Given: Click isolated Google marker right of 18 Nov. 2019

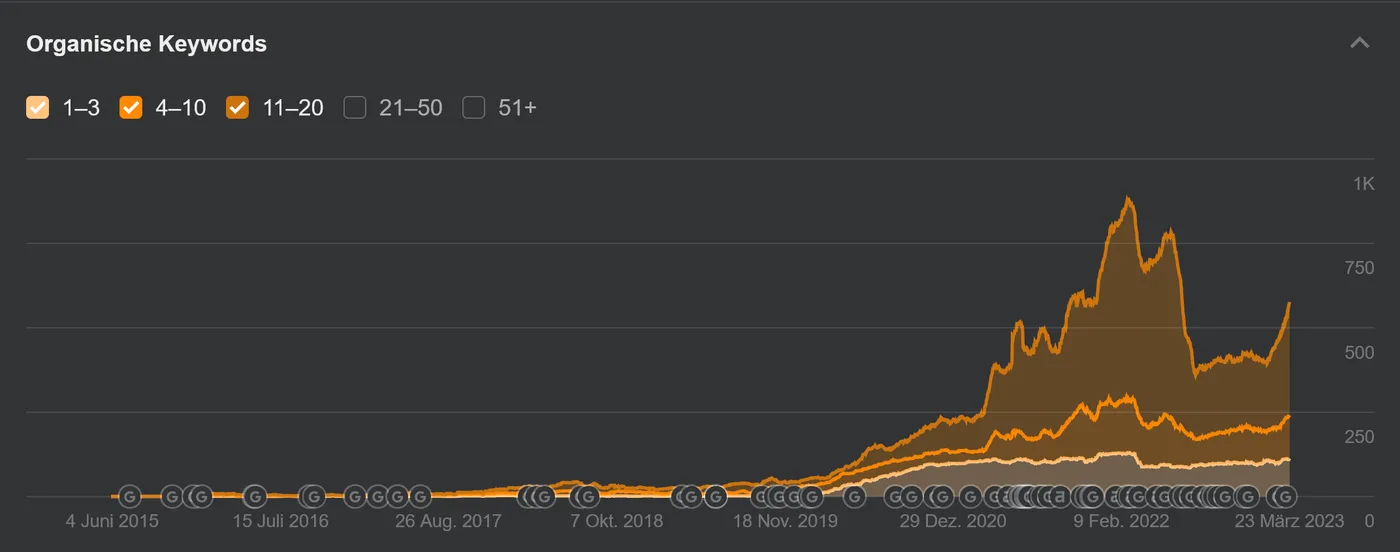Looking at the screenshot, I should click(854, 496).
